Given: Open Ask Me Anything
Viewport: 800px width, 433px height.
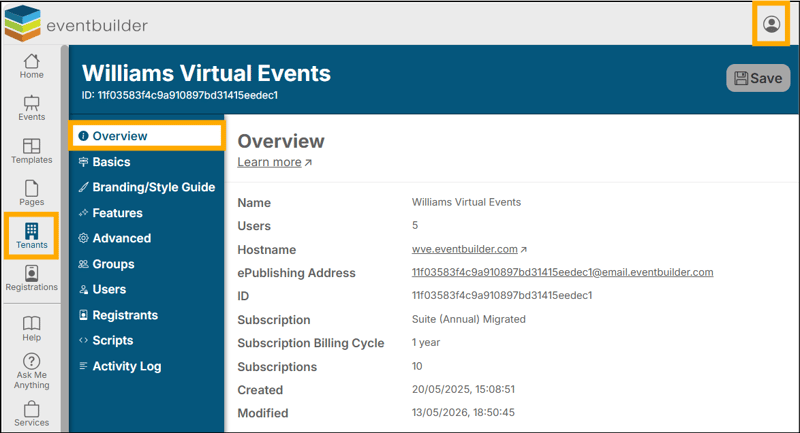Looking at the screenshot, I should (x=32, y=371).
